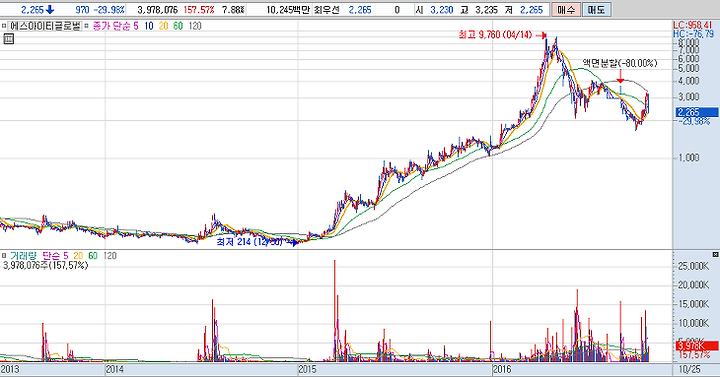Click the 2014 label on time axis

pos(114,369)
